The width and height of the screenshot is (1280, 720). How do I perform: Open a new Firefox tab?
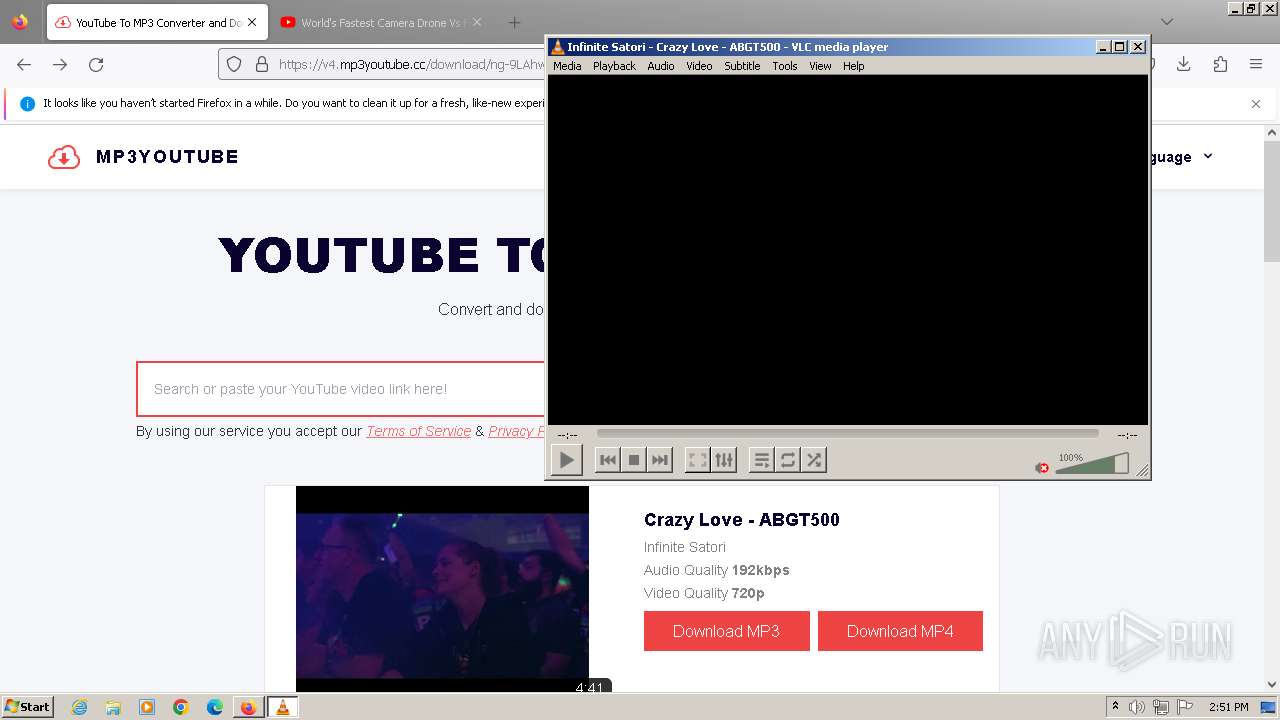(x=514, y=22)
